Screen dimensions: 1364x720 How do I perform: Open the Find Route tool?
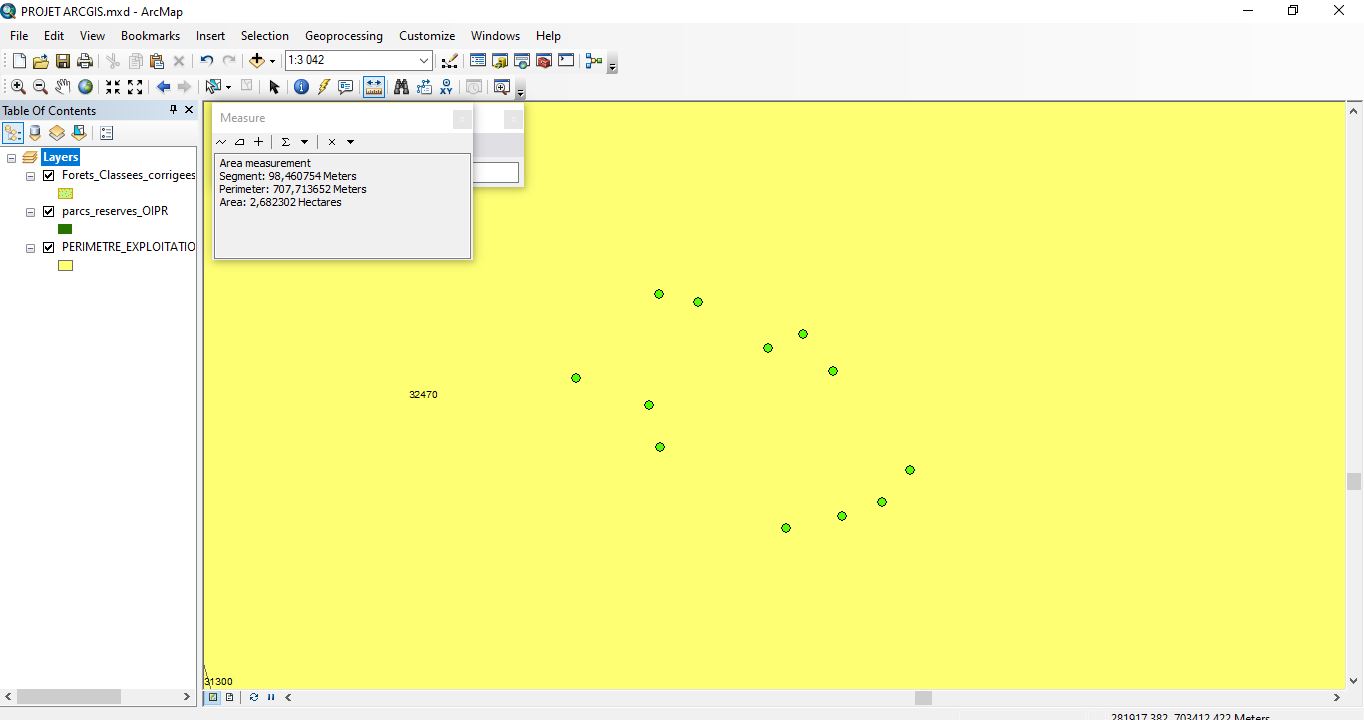click(x=424, y=87)
